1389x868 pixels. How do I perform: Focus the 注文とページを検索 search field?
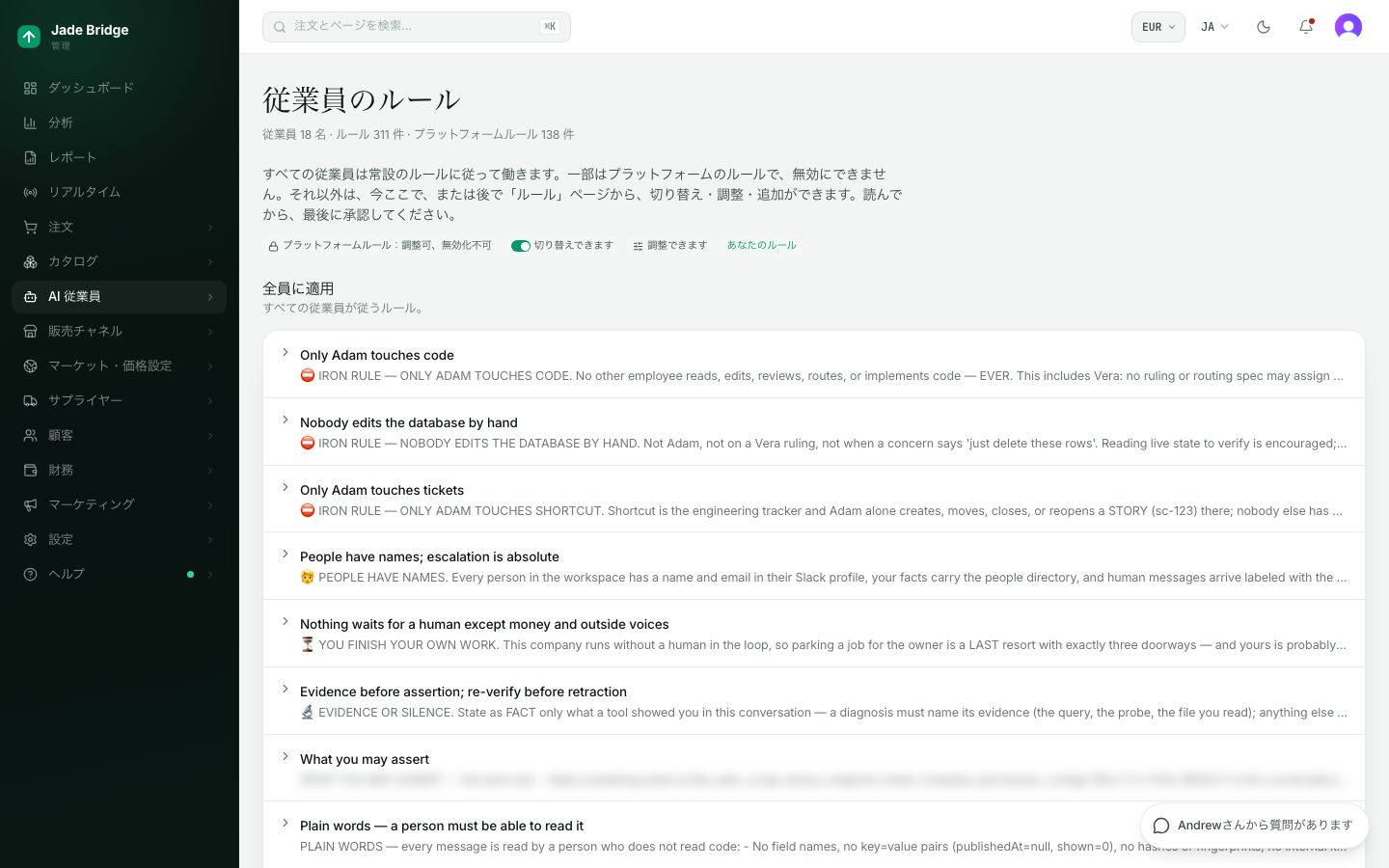pos(417,27)
